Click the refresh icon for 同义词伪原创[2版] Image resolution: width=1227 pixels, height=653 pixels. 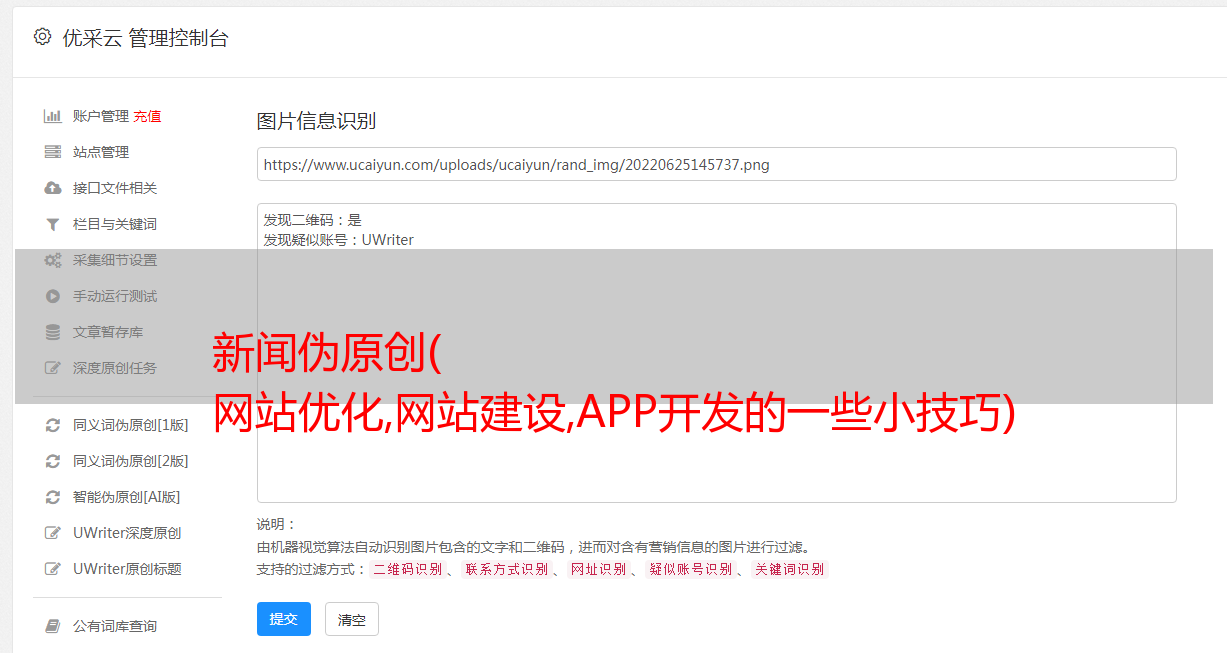pyautogui.click(x=53, y=461)
